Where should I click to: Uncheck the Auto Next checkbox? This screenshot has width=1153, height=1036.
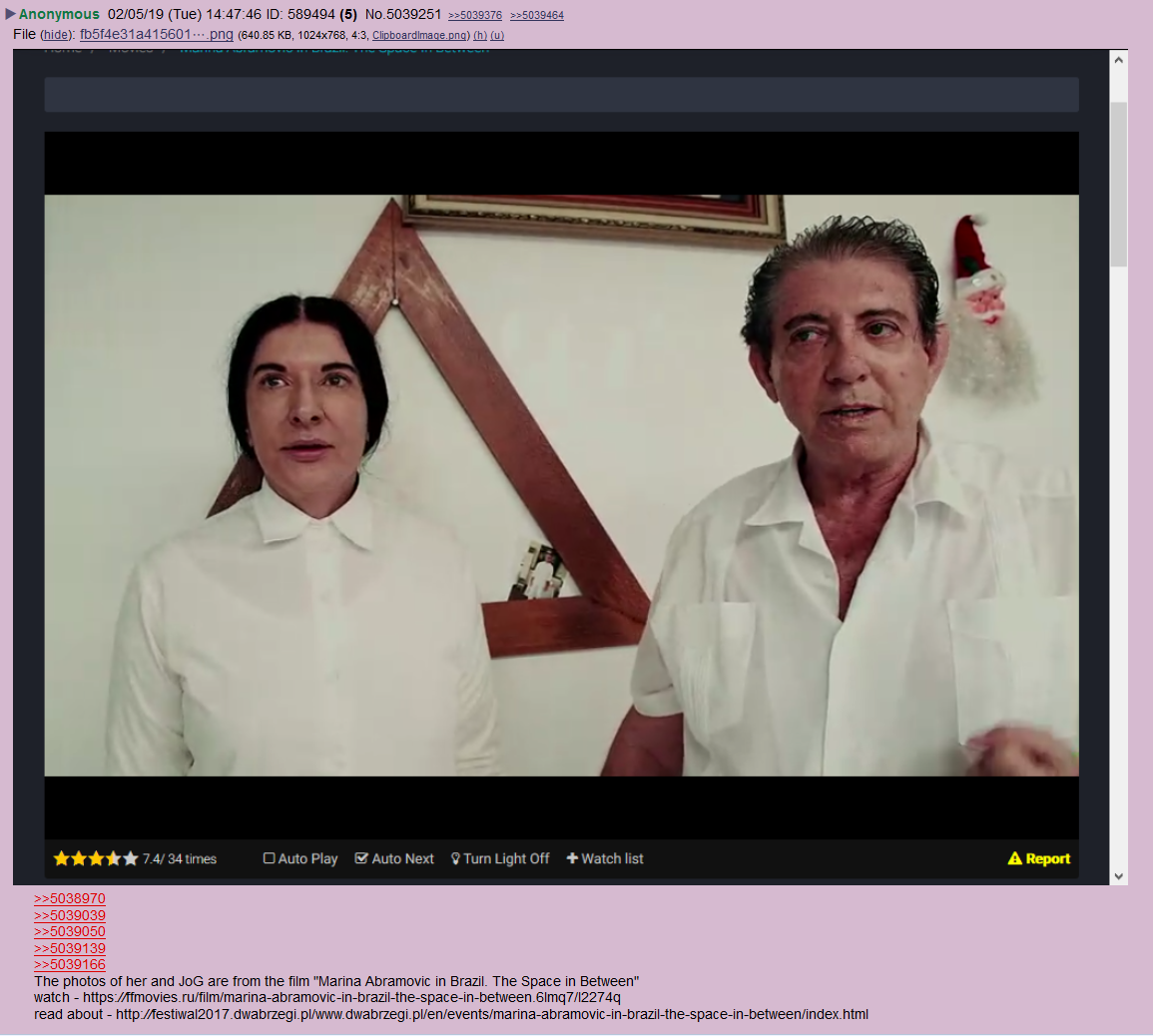click(x=361, y=858)
